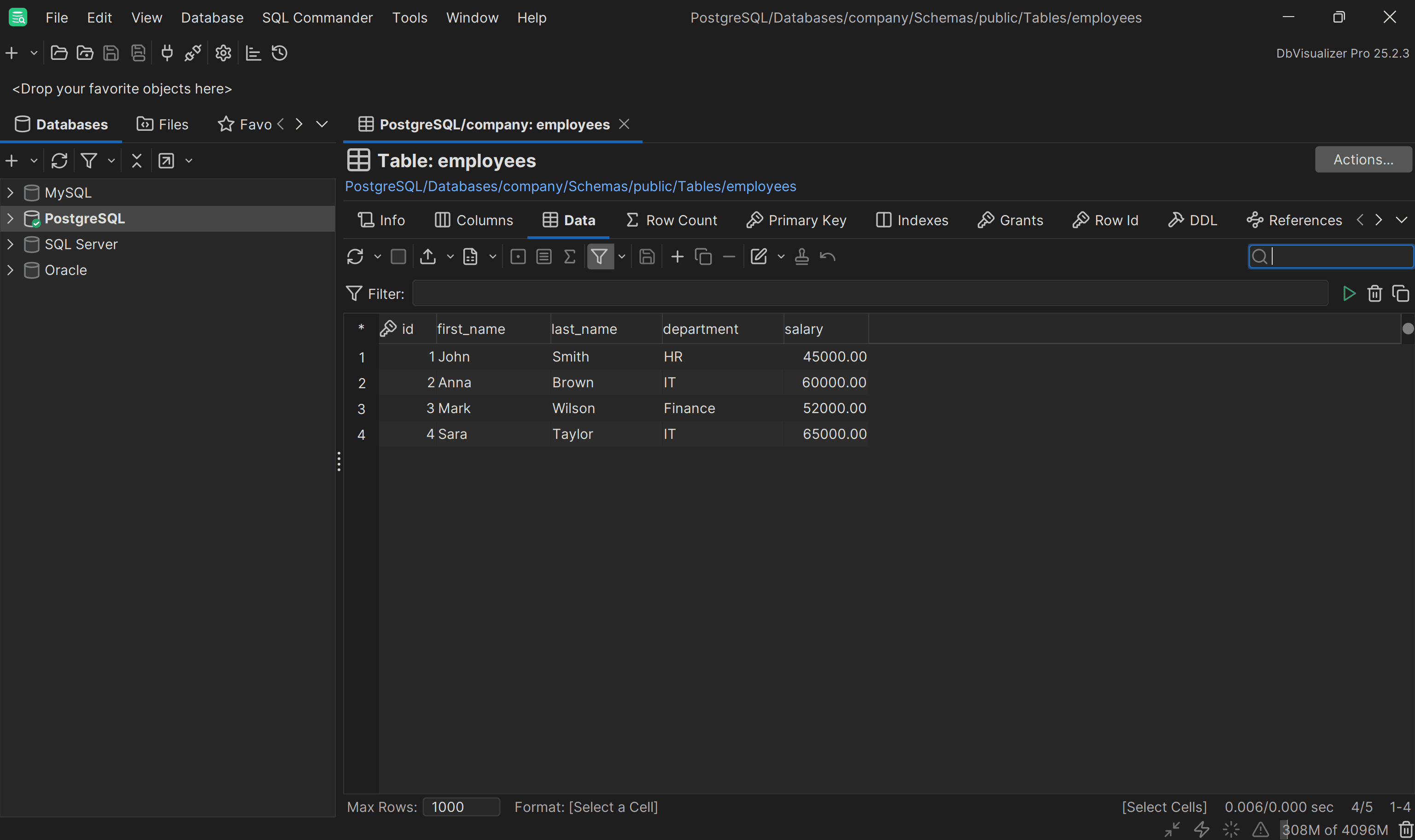
Task: Click the stop square icon in data toolbar
Action: tap(398, 257)
